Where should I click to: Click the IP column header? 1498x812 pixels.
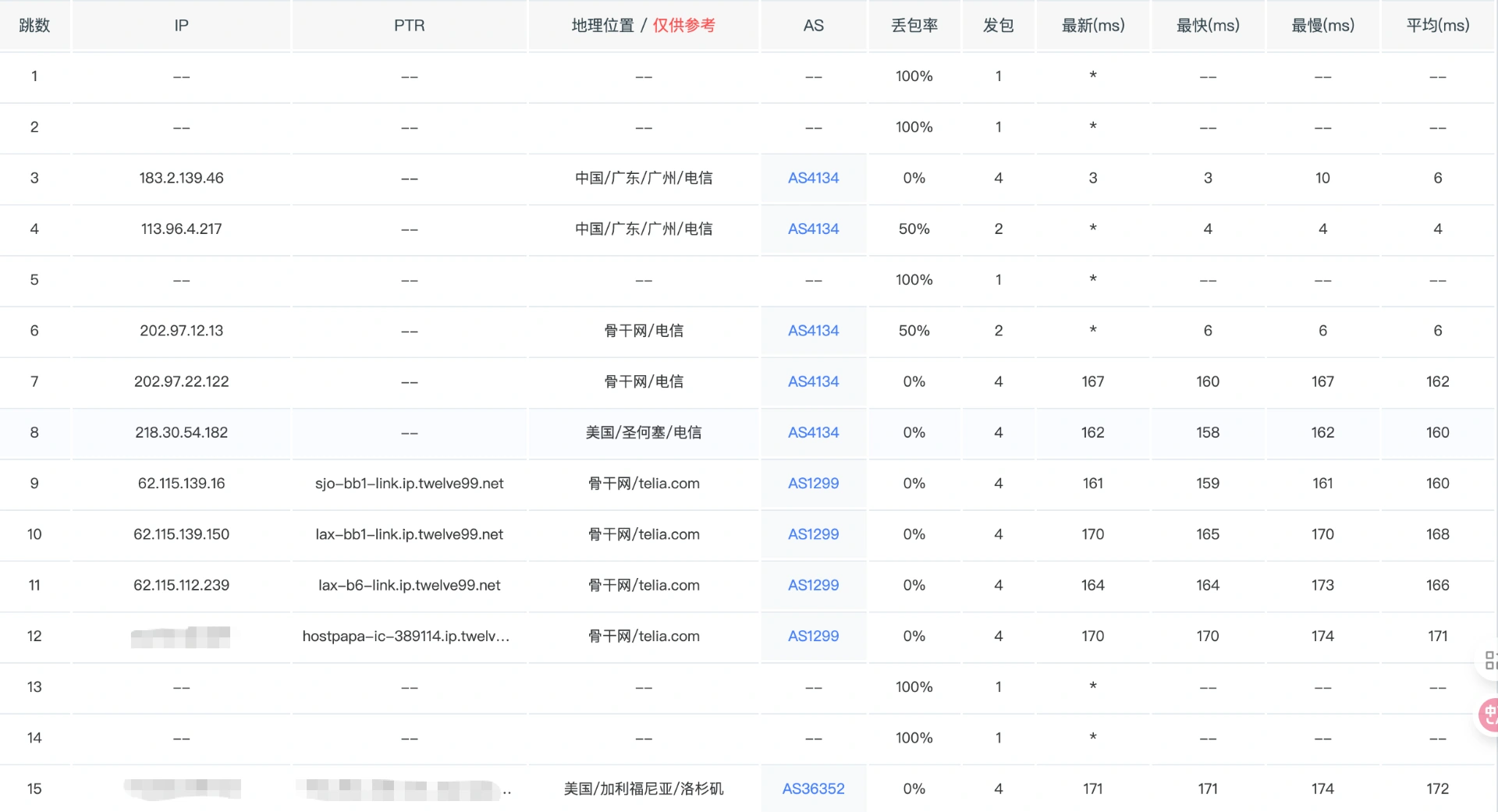181,25
